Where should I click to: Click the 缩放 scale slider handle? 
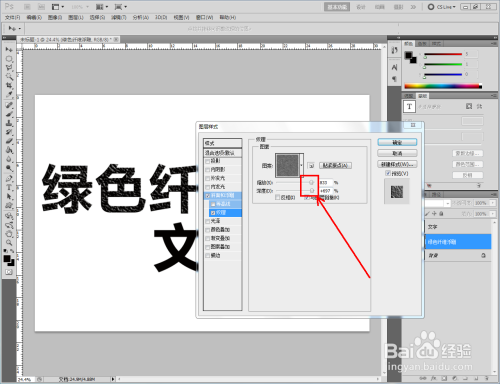(x=311, y=183)
